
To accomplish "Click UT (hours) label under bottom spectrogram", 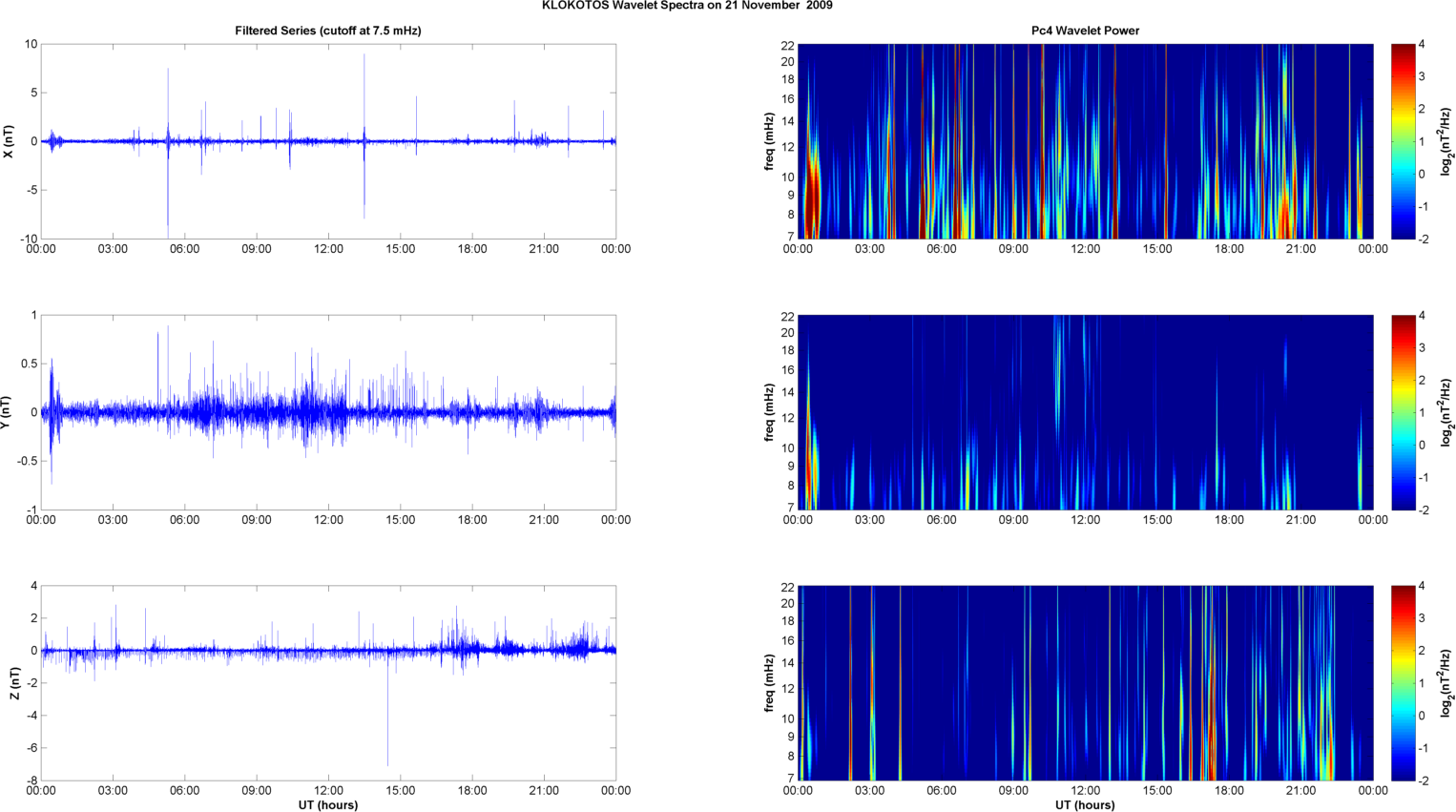I will click(1085, 804).
